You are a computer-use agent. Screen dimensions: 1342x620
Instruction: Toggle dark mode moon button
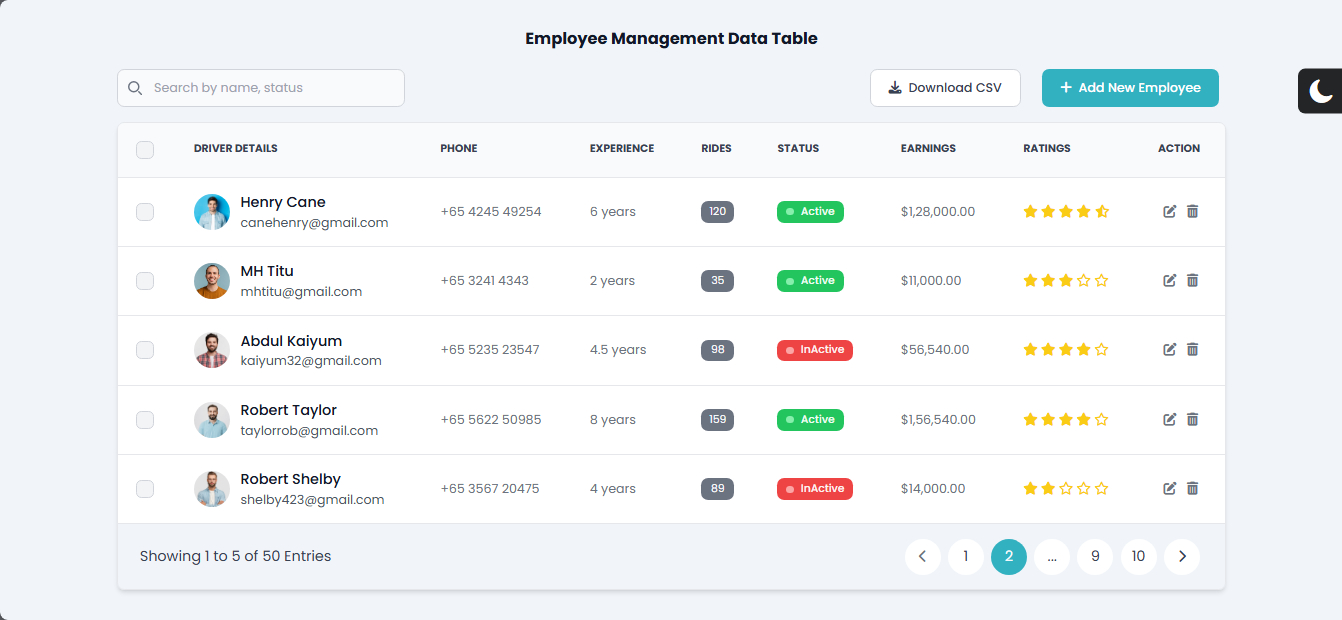coord(1321,91)
